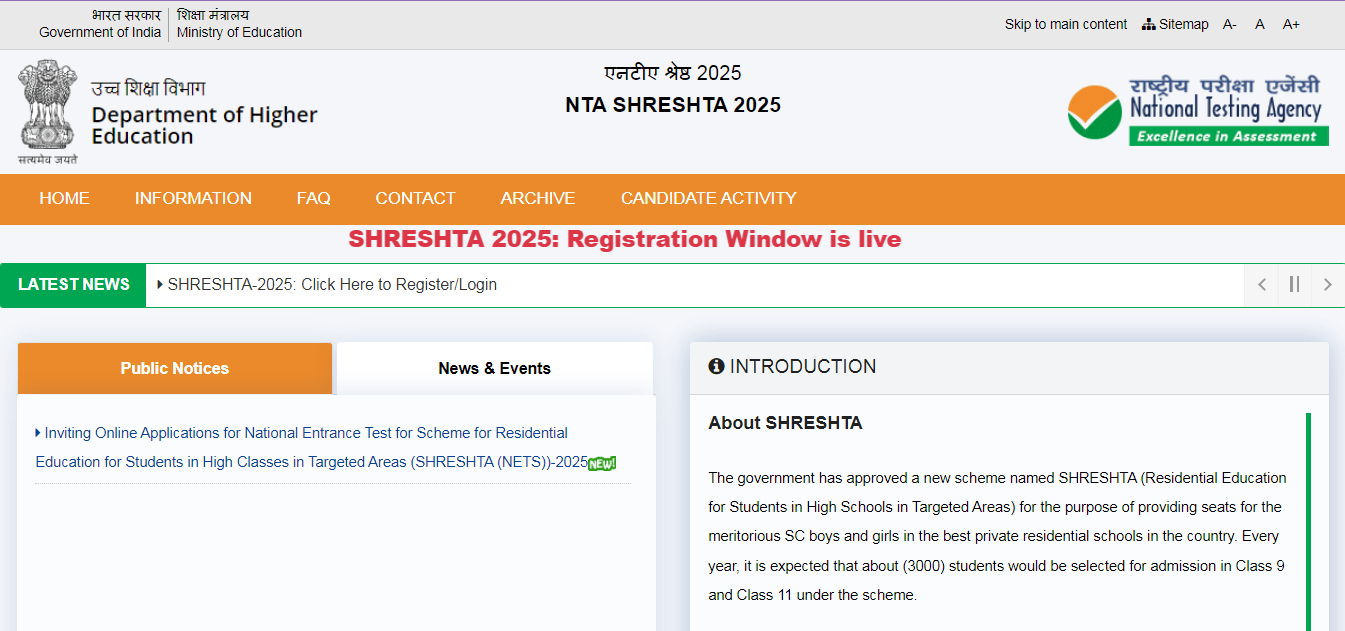Image resolution: width=1345 pixels, height=631 pixels.
Task: Go to previous news item arrow
Action: pos(1262,285)
